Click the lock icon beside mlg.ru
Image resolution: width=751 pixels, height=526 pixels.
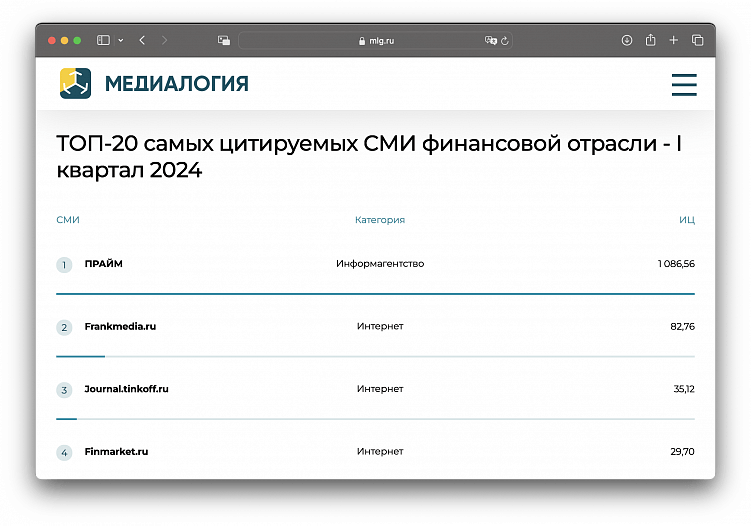(x=362, y=41)
